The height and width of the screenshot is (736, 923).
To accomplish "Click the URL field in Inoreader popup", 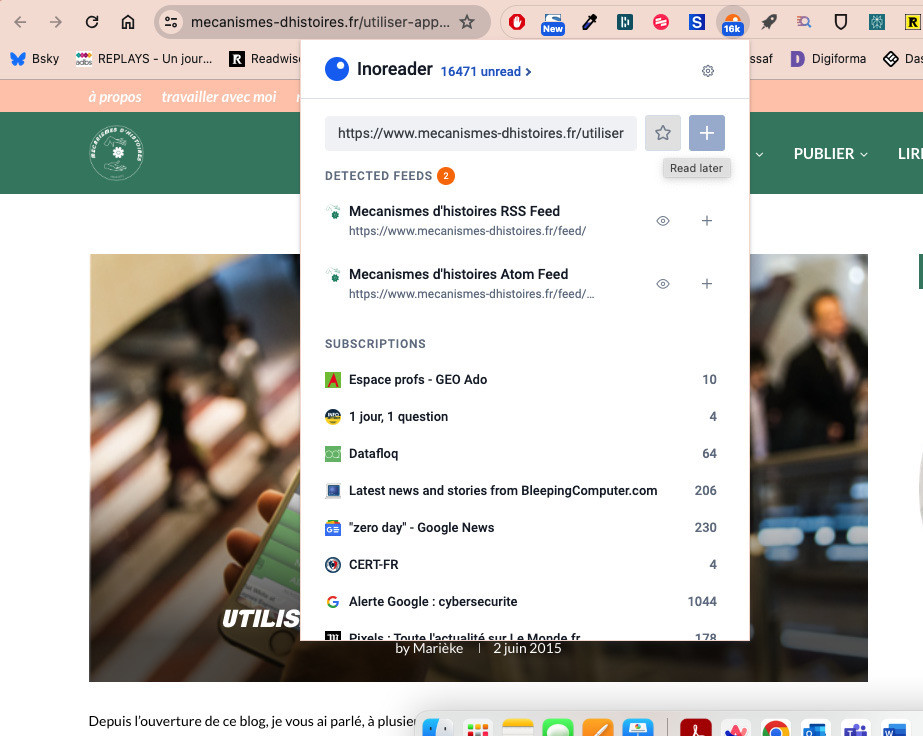I will click(480, 133).
